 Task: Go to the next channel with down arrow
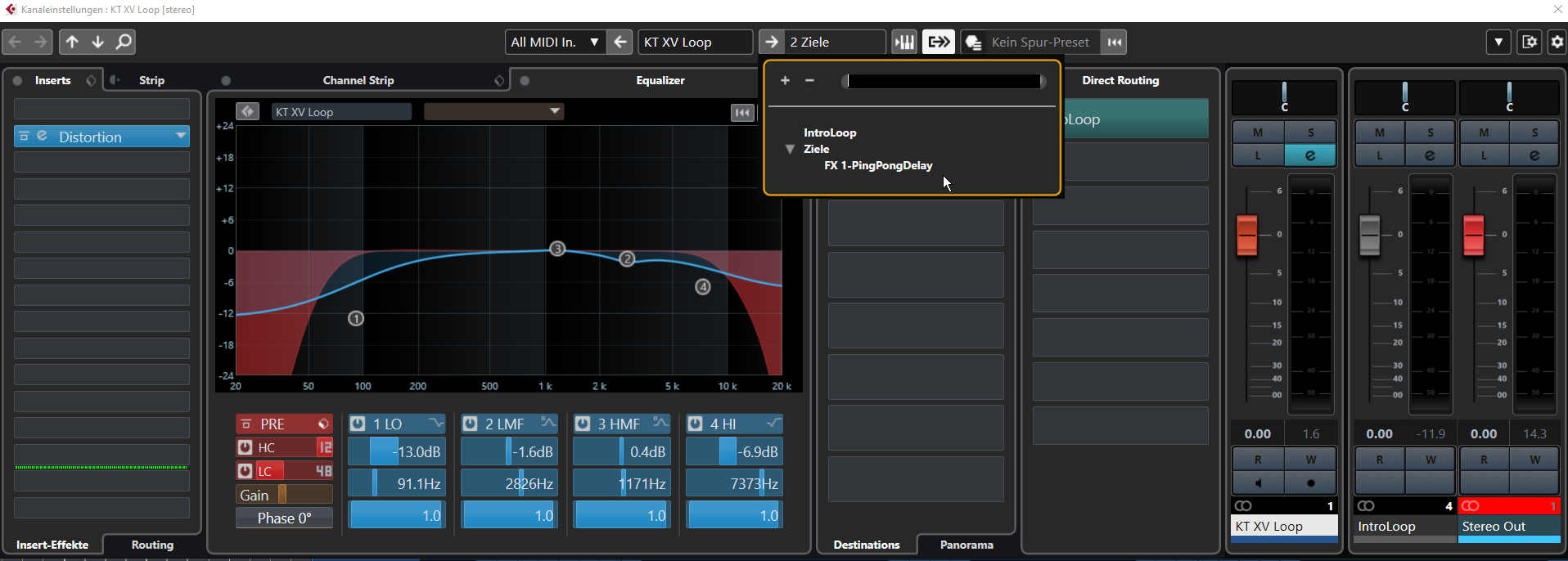[x=97, y=42]
